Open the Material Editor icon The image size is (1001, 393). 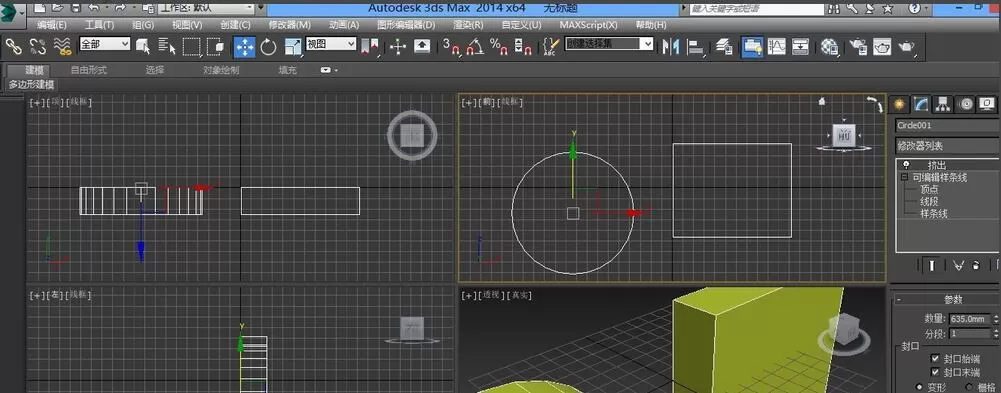click(x=829, y=47)
